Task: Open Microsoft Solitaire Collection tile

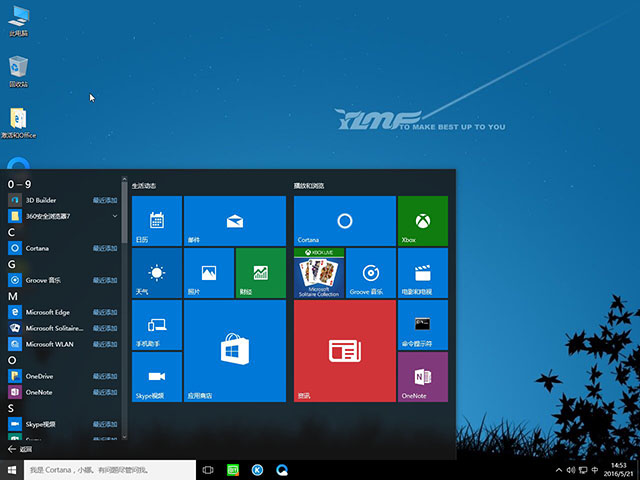Action: tap(319, 273)
